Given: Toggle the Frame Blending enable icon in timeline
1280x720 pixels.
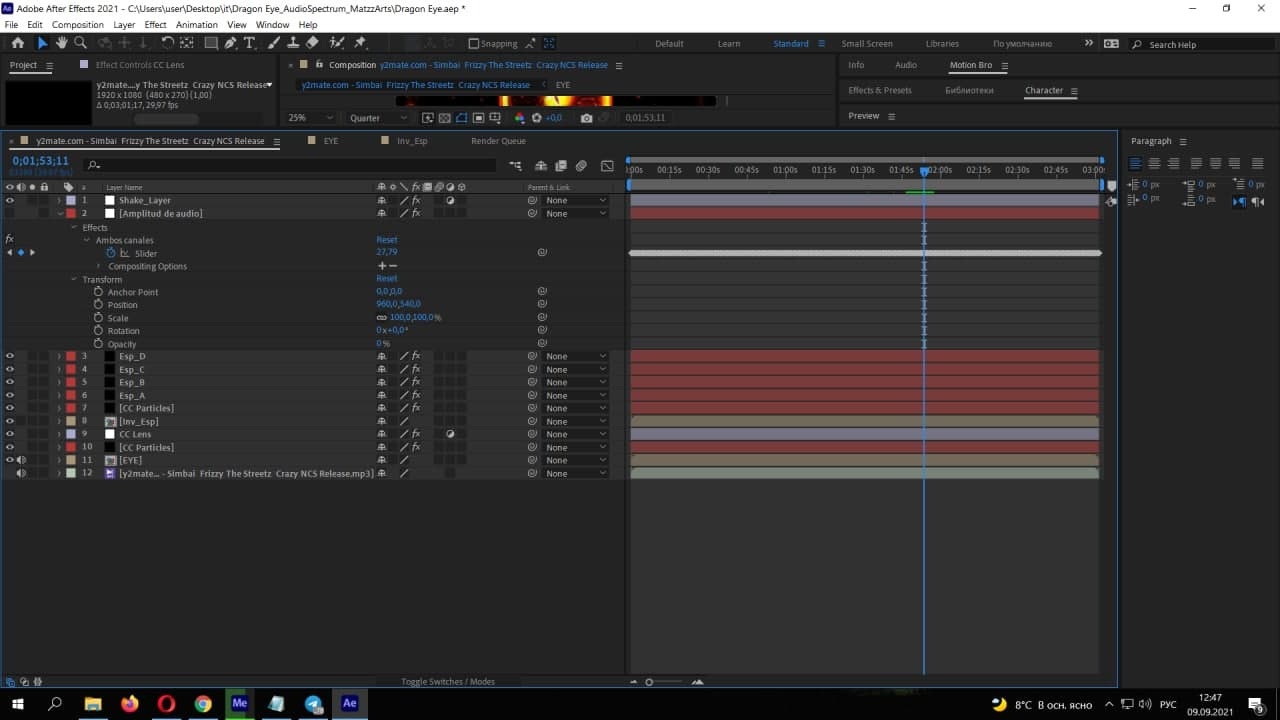Looking at the screenshot, I should [x=561, y=166].
